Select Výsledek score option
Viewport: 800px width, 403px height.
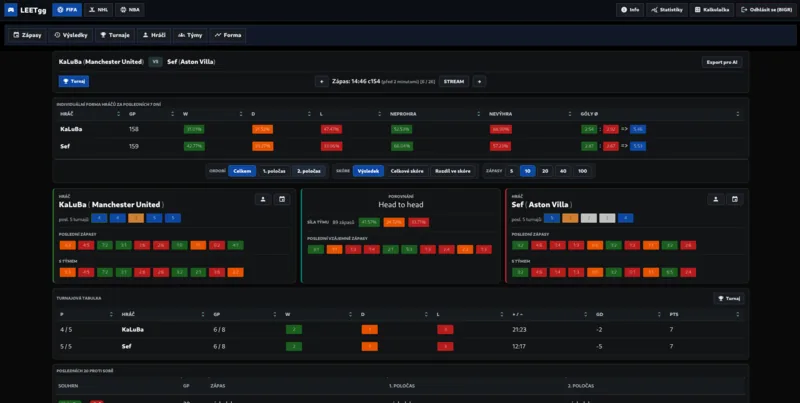[x=368, y=171]
